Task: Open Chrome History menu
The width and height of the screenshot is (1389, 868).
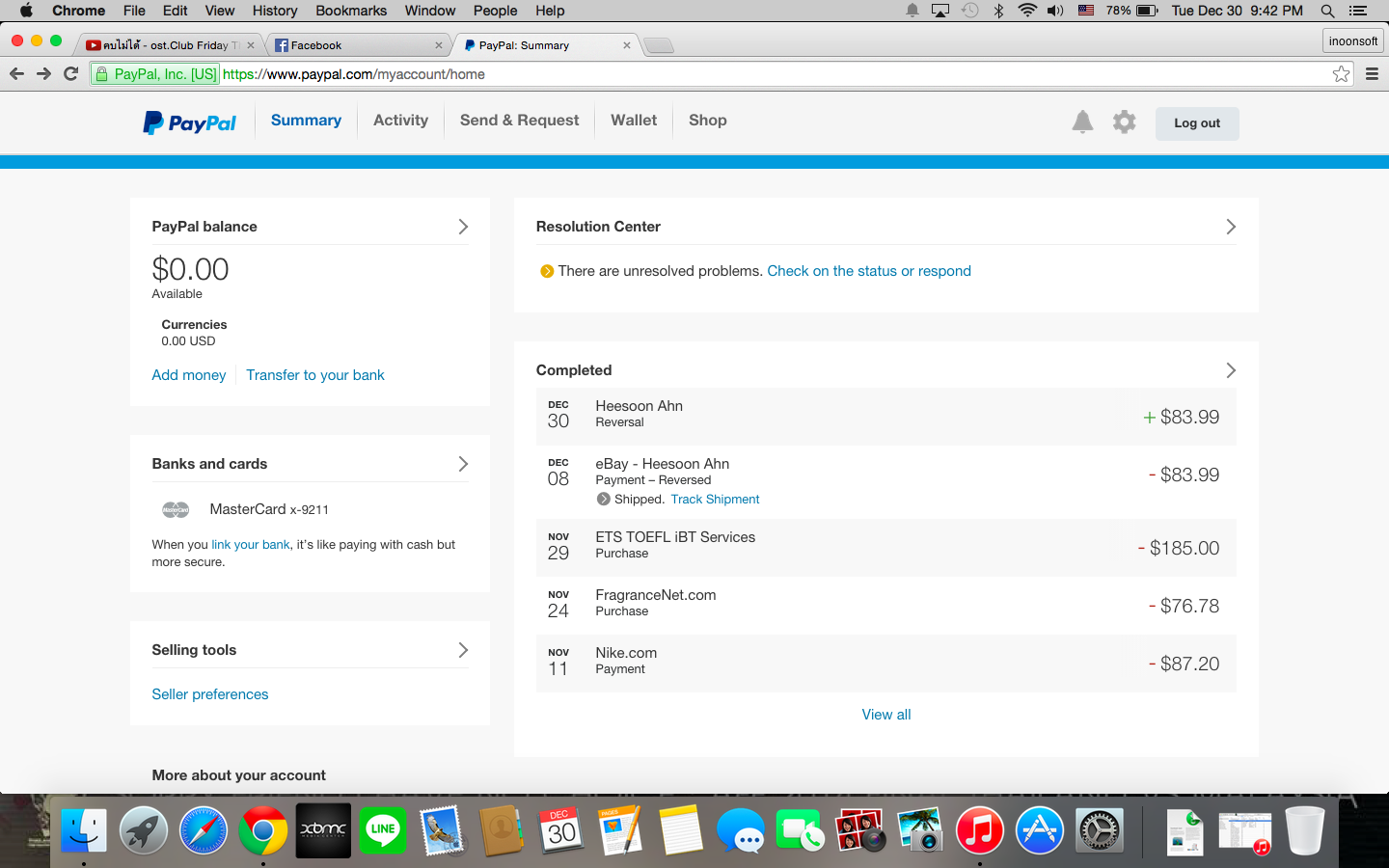Action: coord(275,11)
